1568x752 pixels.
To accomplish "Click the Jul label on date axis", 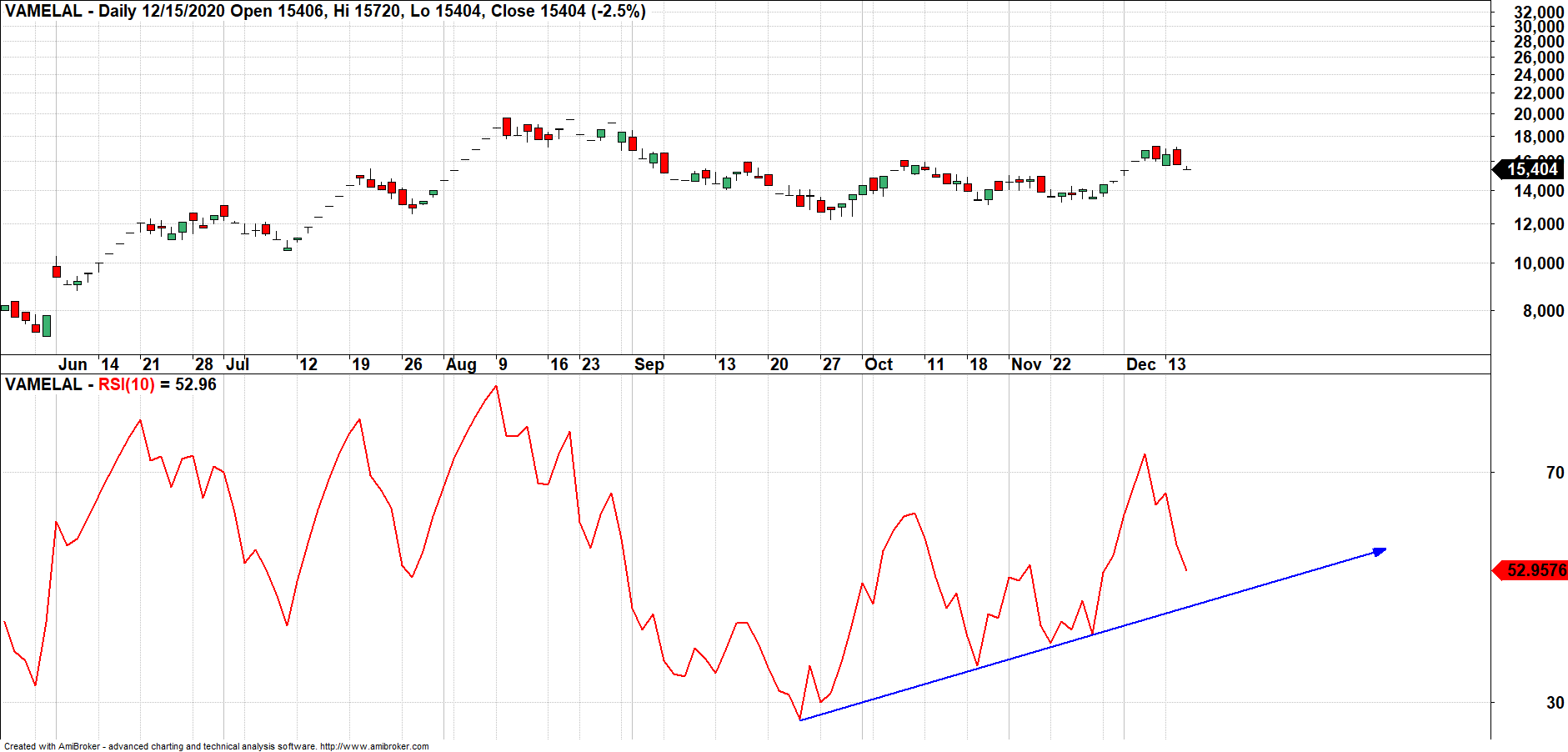I will pyautogui.click(x=238, y=364).
